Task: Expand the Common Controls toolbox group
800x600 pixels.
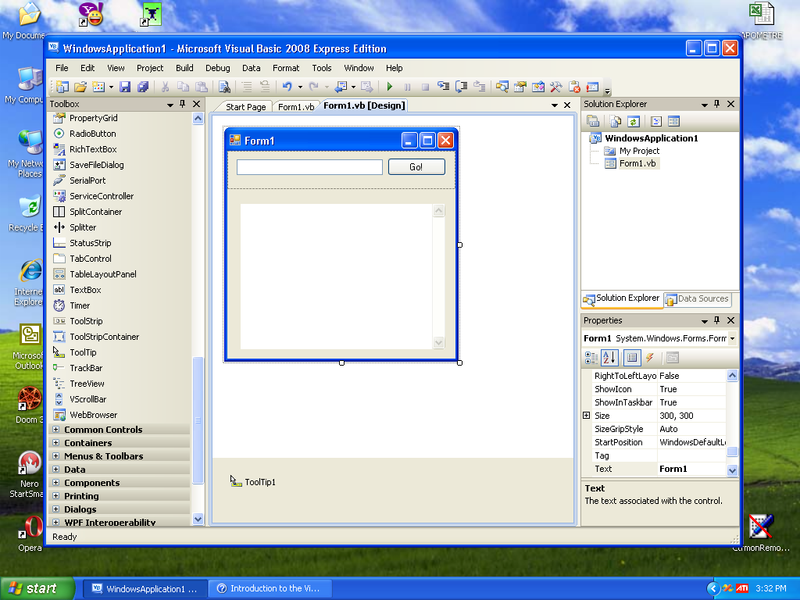Action: (57, 430)
